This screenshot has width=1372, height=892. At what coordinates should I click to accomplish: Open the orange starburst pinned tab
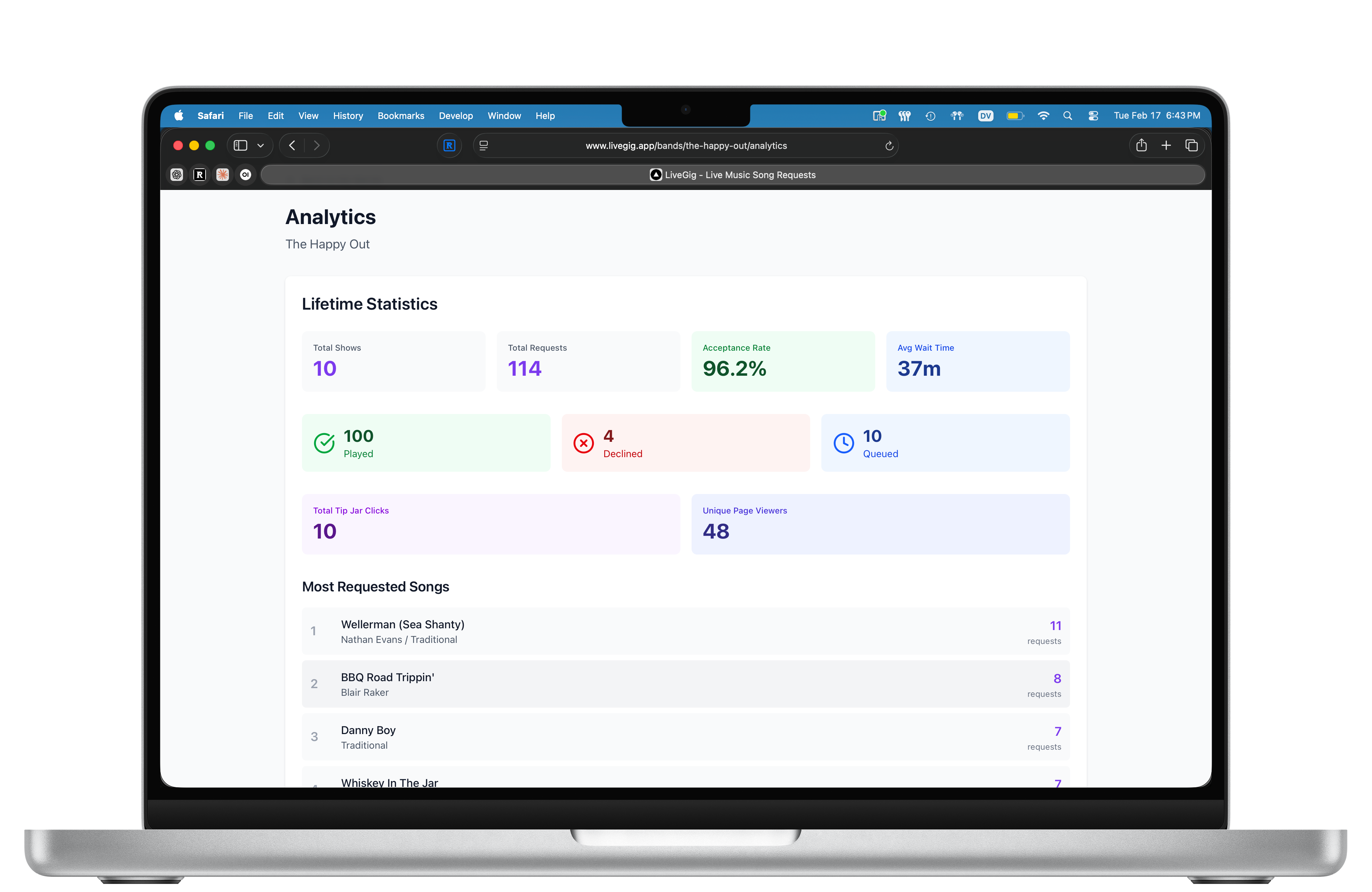pyautogui.click(x=223, y=175)
